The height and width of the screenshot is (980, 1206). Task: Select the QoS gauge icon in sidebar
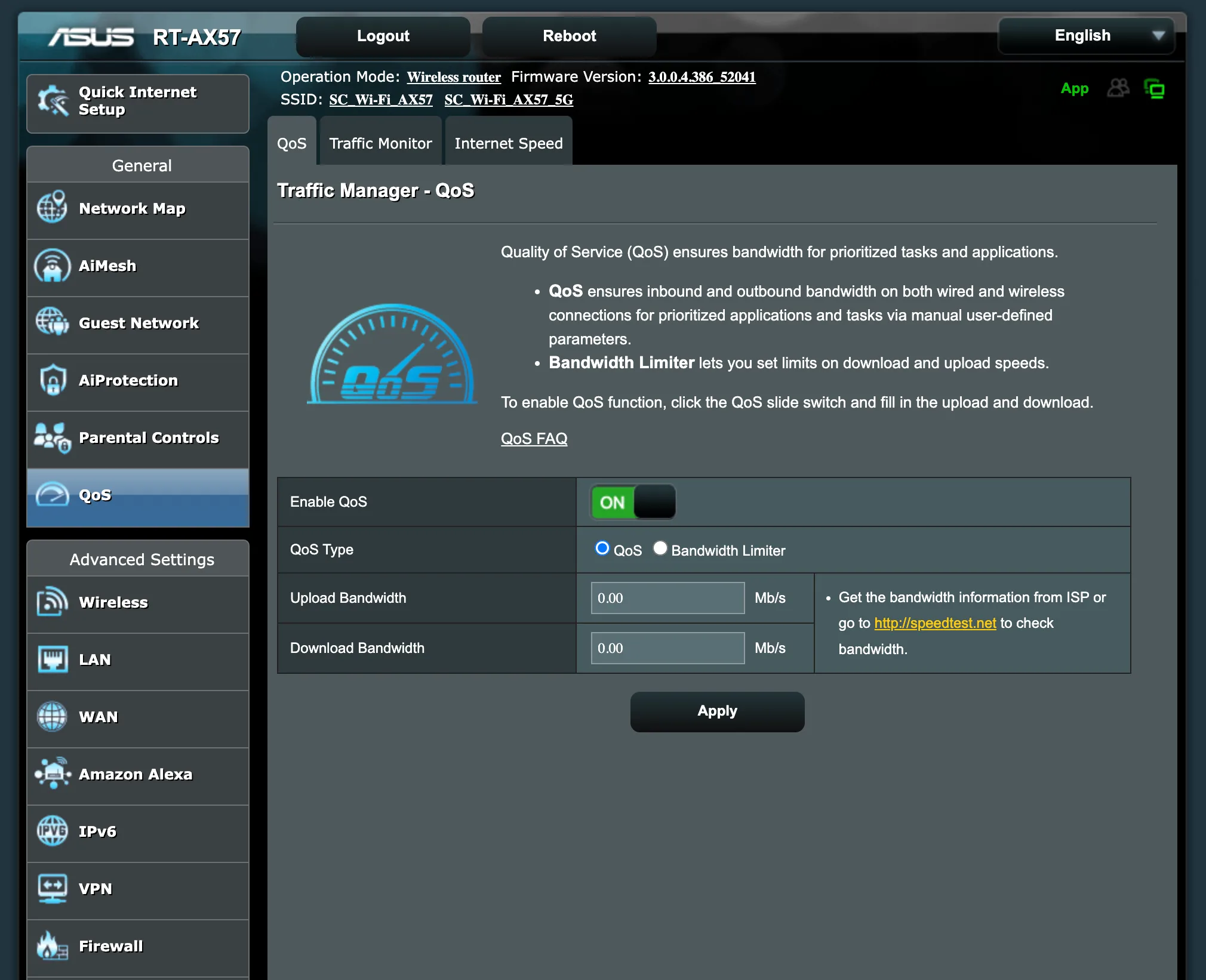[53, 495]
